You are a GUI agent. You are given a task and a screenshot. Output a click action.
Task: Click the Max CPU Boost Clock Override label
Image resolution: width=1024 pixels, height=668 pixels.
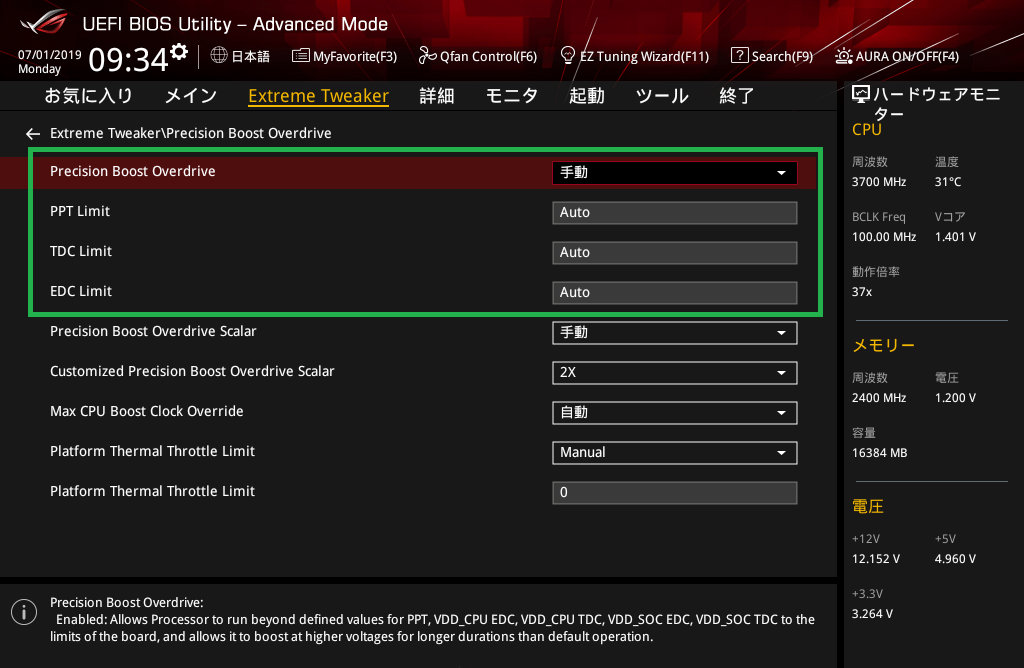click(147, 411)
